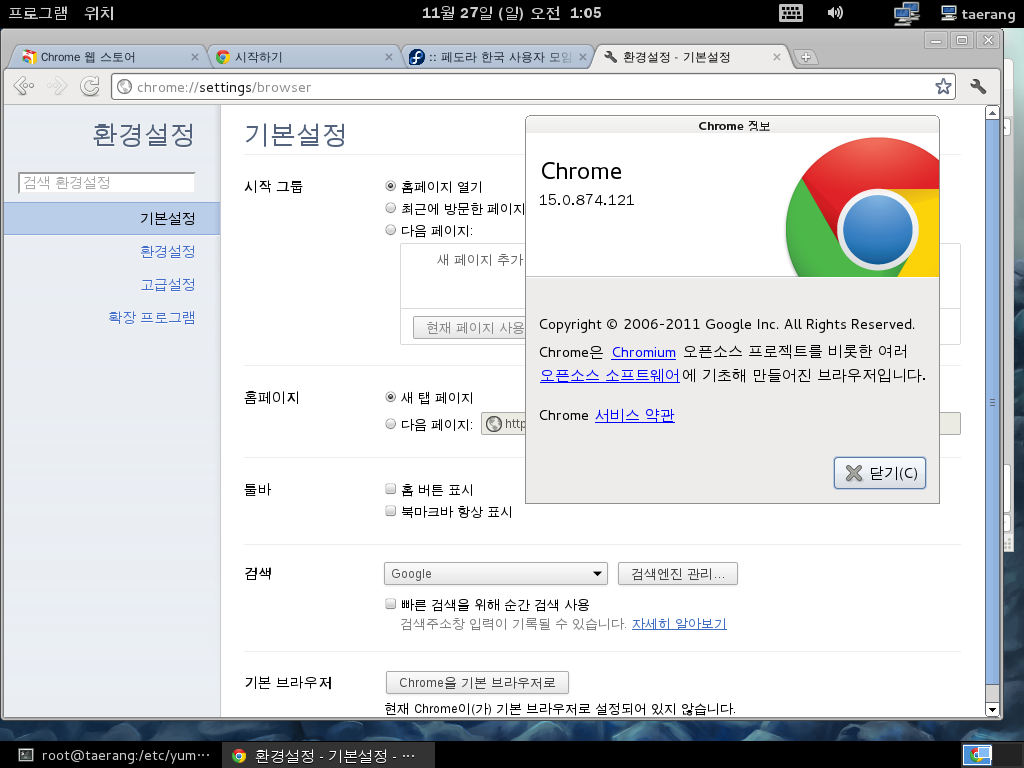Open the 자세히 알아보기 link
Image resolution: width=1024 pixels, height=768 pixels.
click(x=679, y=624)
